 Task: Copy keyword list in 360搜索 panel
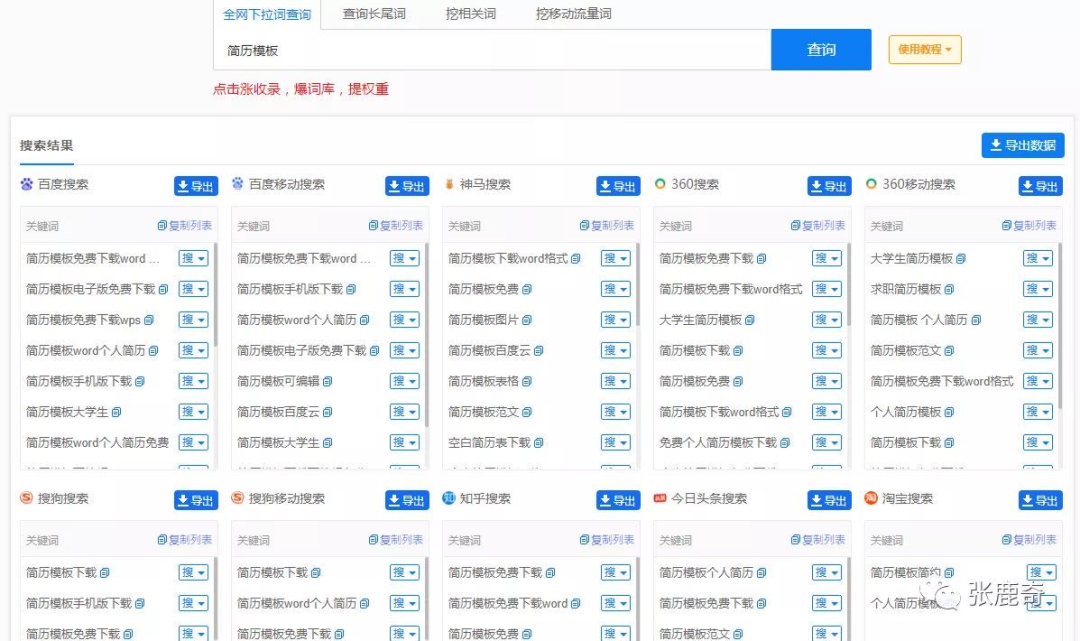817,226
